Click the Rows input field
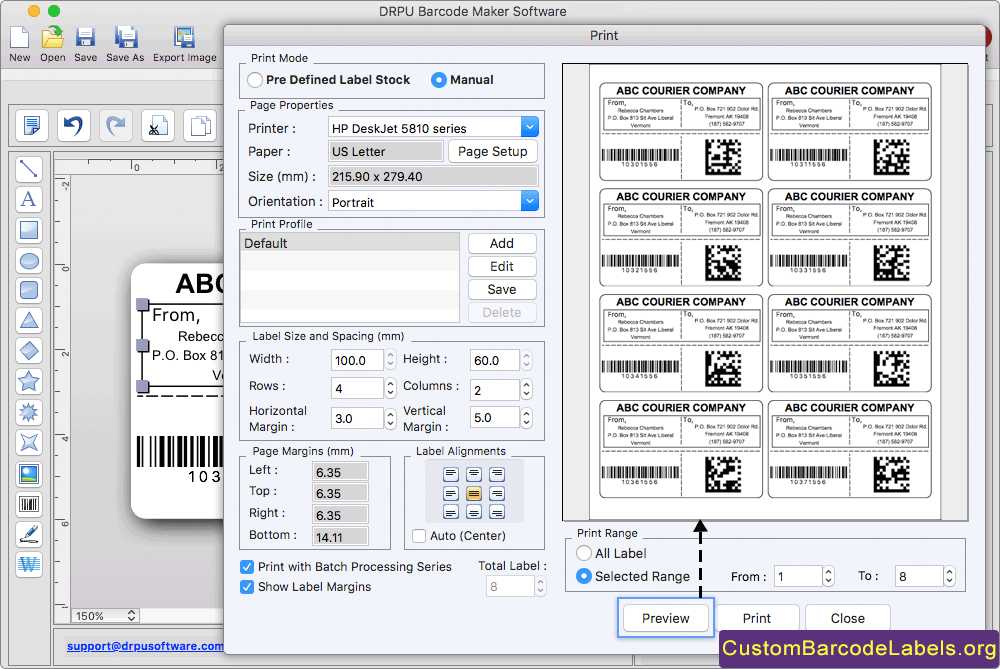The width and height of the screenshot is (1000, 669). (357, 389)
